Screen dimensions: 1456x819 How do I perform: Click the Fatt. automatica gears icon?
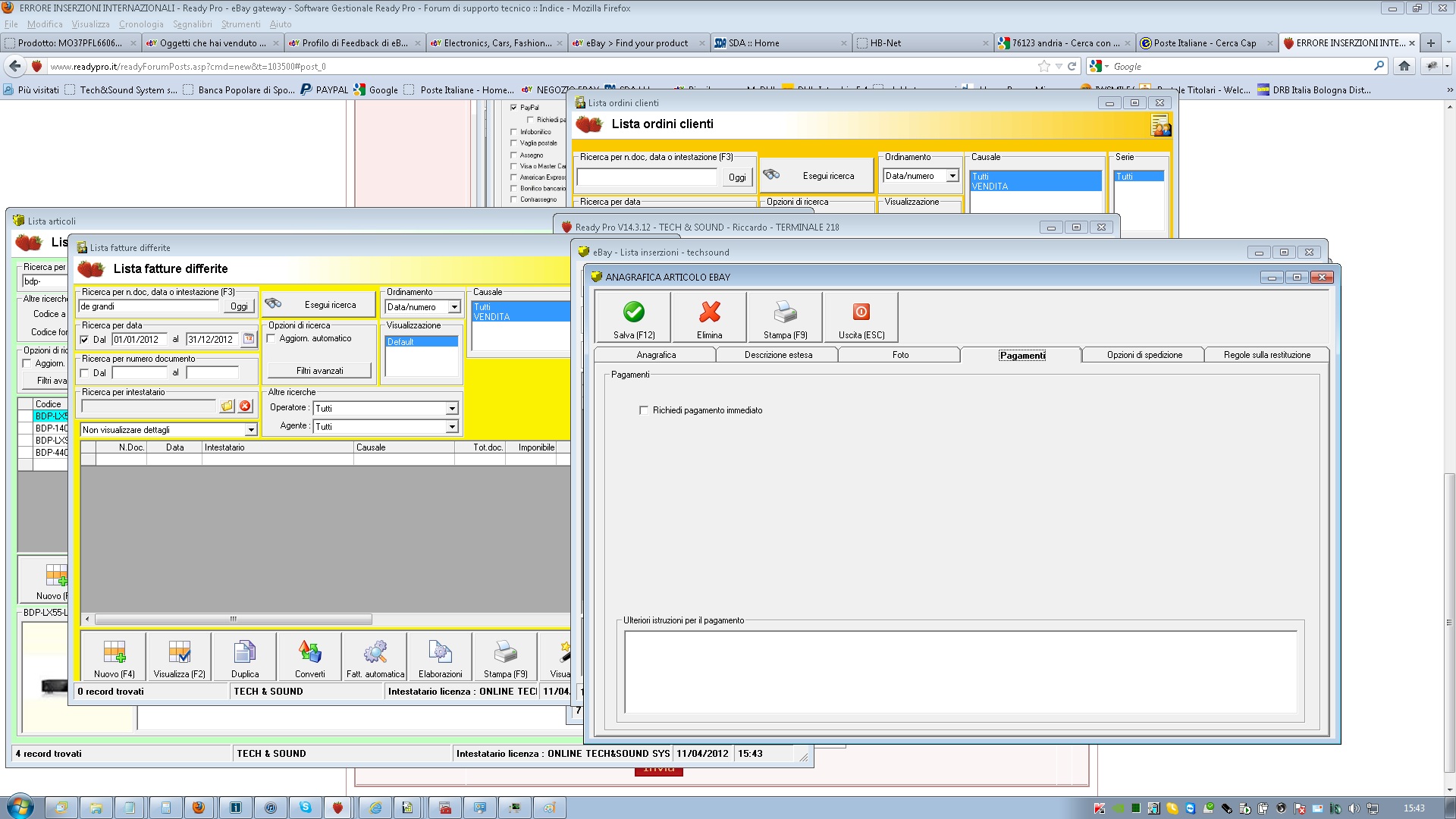pyautogui.click(x=375, y=651)
